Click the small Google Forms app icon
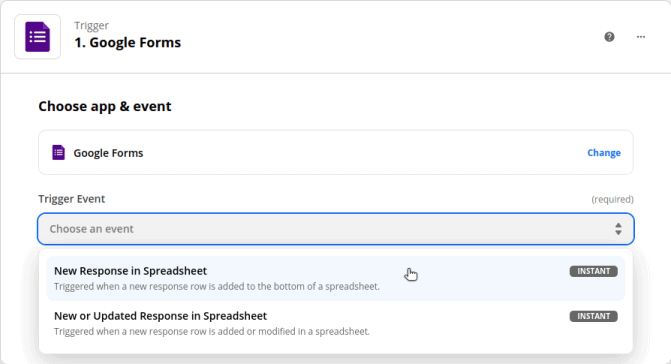The height and width of the screenshot is (364, 671). click(59, 153)
